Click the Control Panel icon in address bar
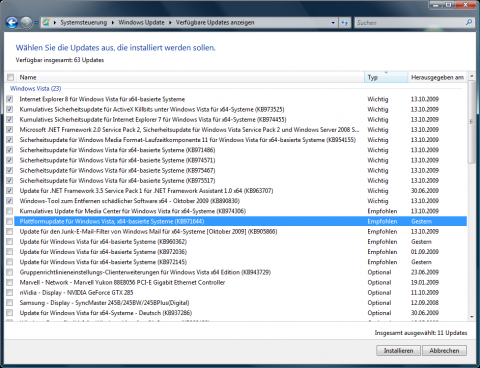Screen dimensions: 480x368 pyautogui.click(x=46, y=22)
